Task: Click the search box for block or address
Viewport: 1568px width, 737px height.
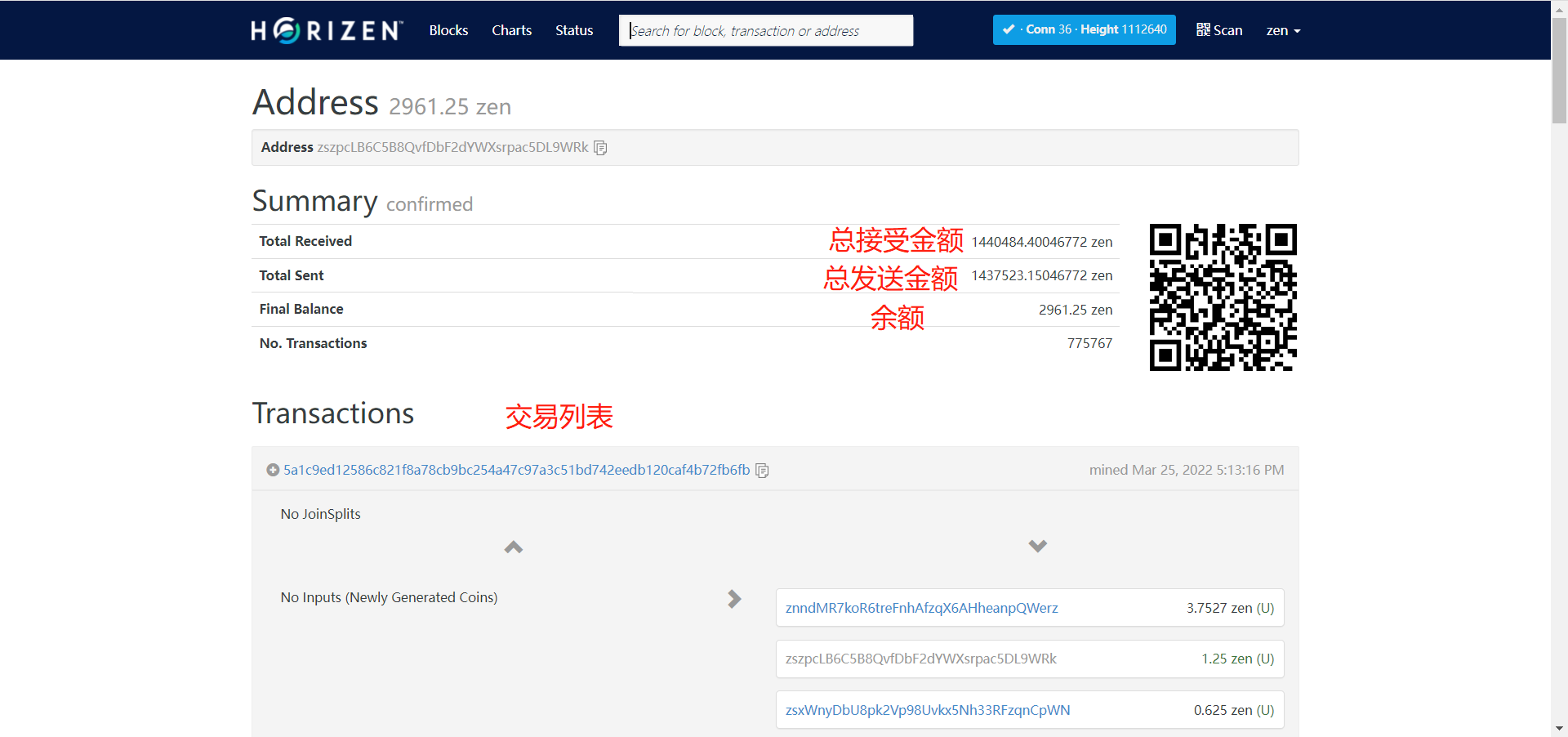Action: click(x=765, y=31)
